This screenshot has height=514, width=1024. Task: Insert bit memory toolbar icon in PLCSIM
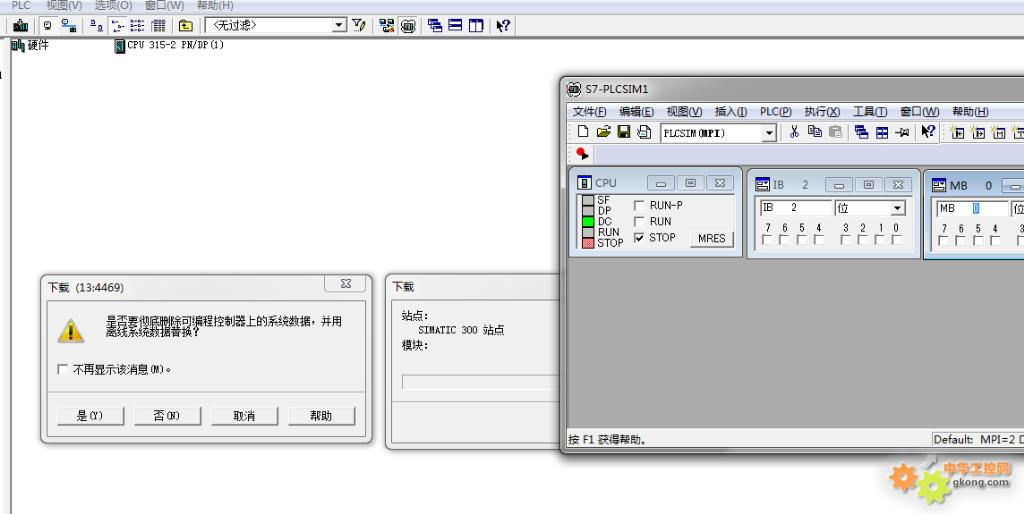tap(999, 133)
